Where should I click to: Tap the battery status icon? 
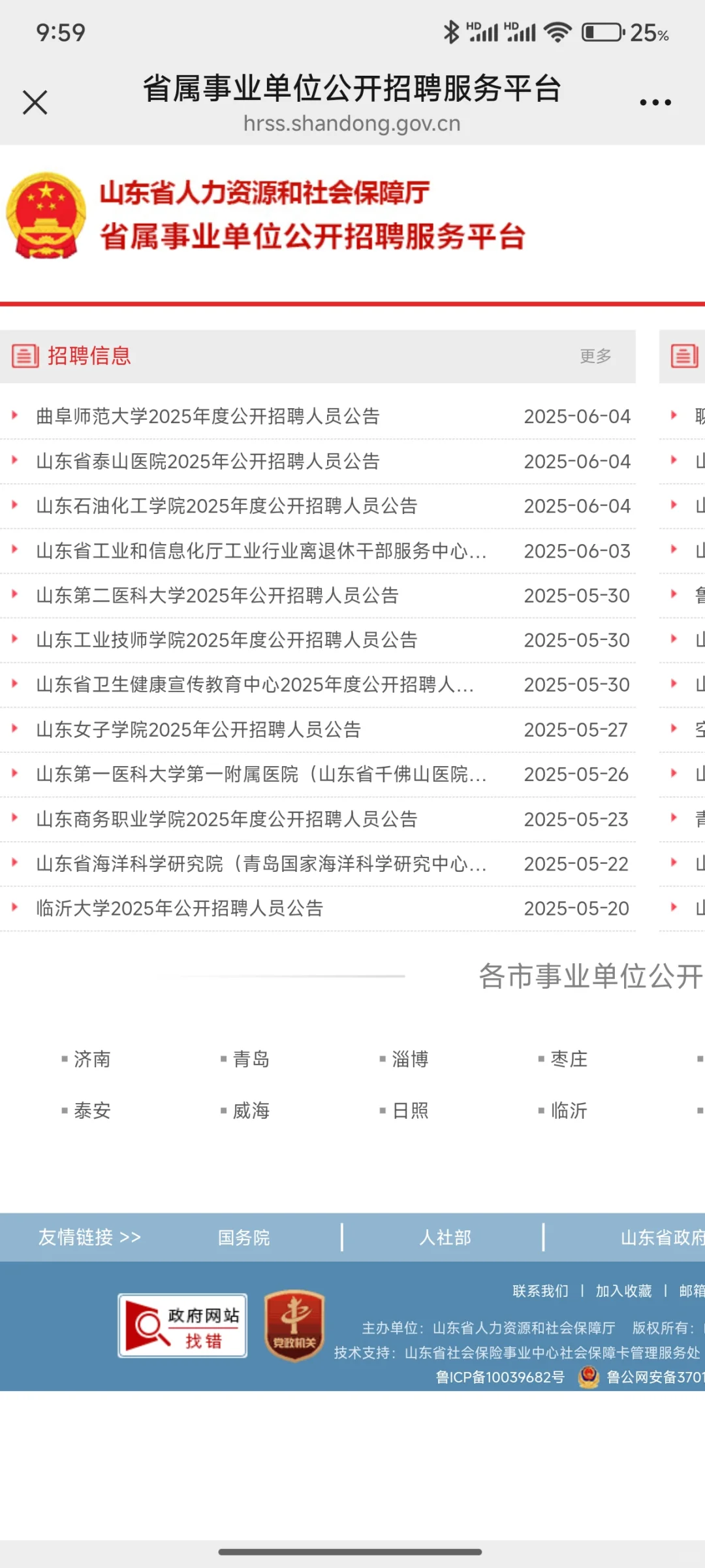tap(603, 32)
